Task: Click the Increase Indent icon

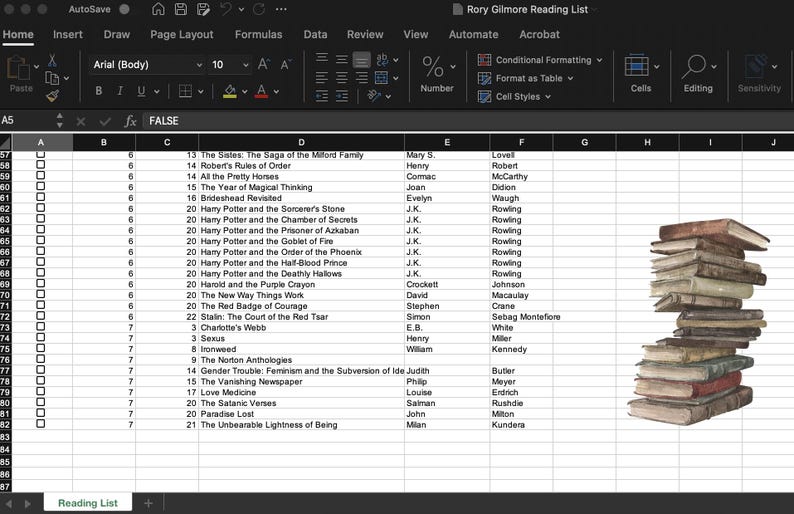Action: (x=342, y=96)
